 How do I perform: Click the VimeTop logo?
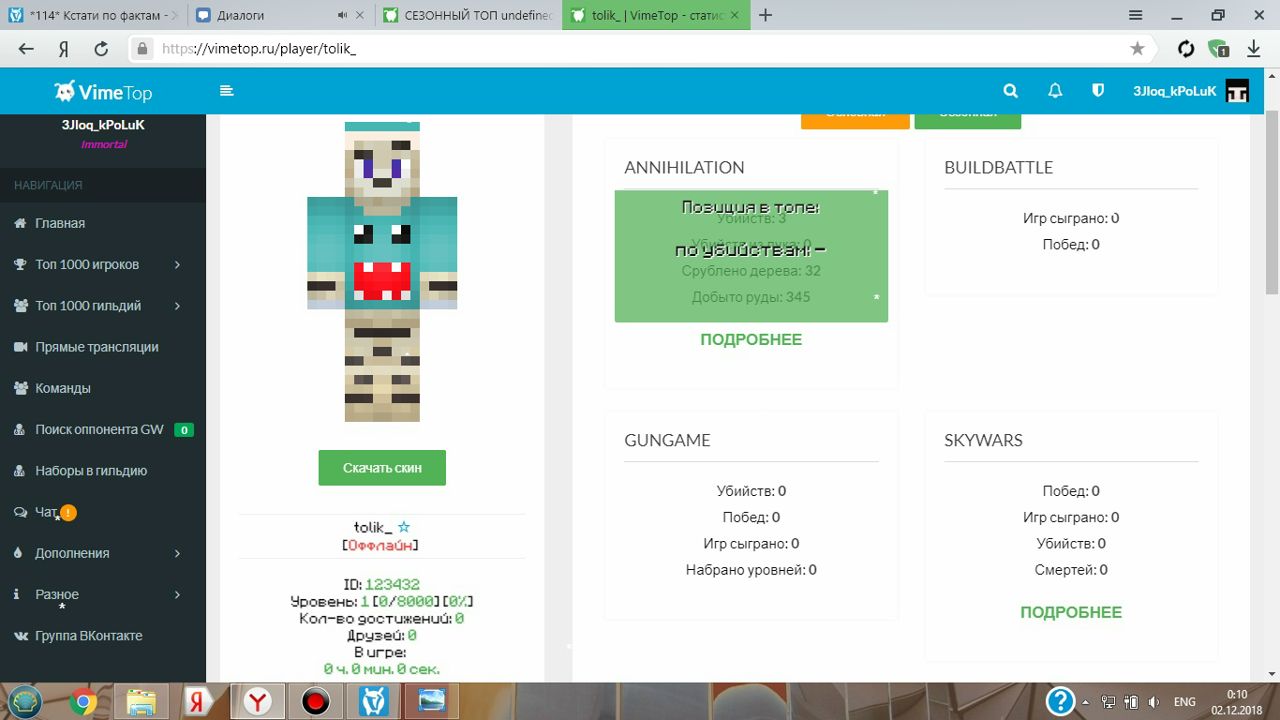104,92
